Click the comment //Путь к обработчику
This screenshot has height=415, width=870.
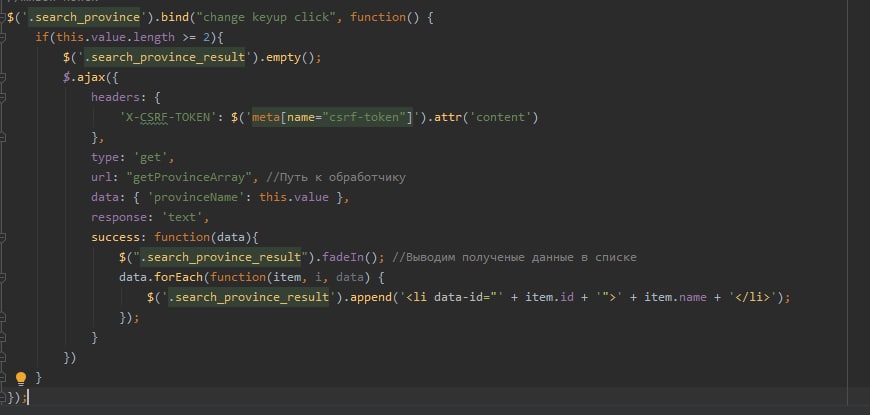coord(336,177)
